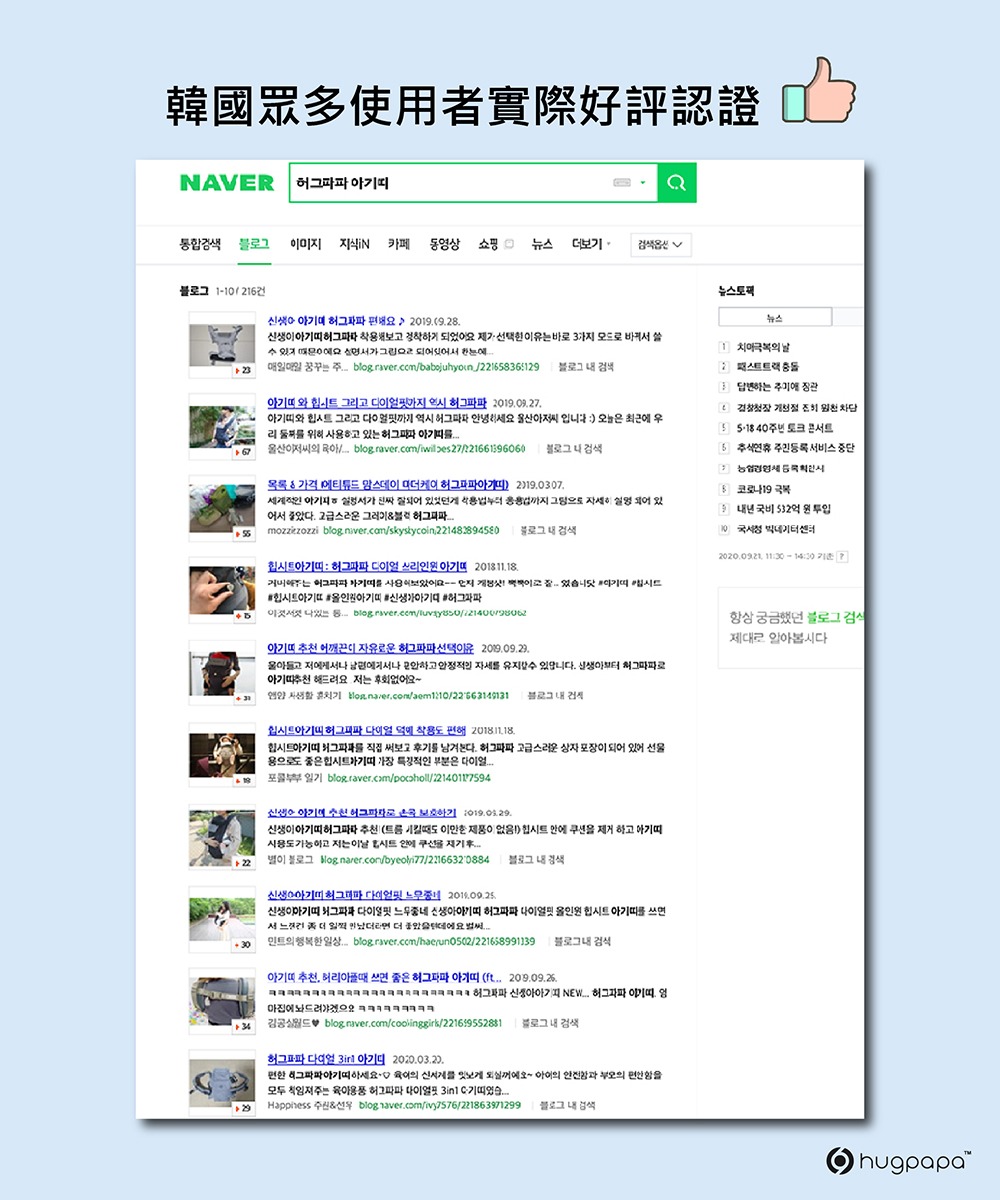Click the thumbs-up emoji in the header
The height and width of the screenshot is (1200, 1000).
(818, 91)
